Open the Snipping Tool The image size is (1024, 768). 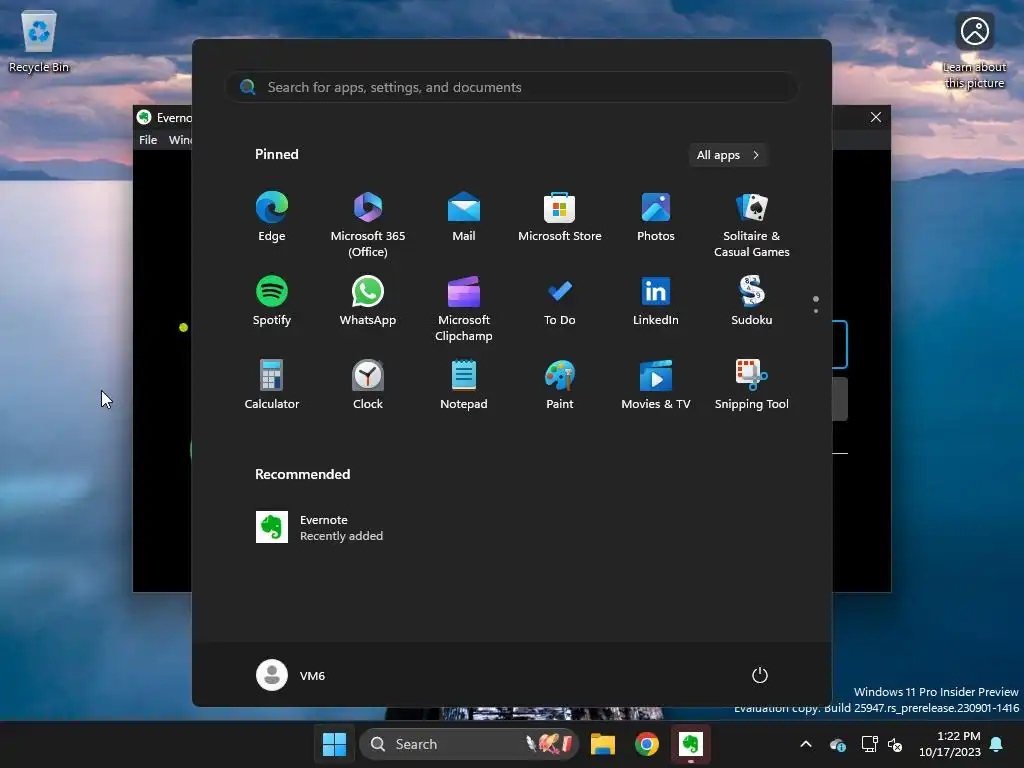click(752, 385)
